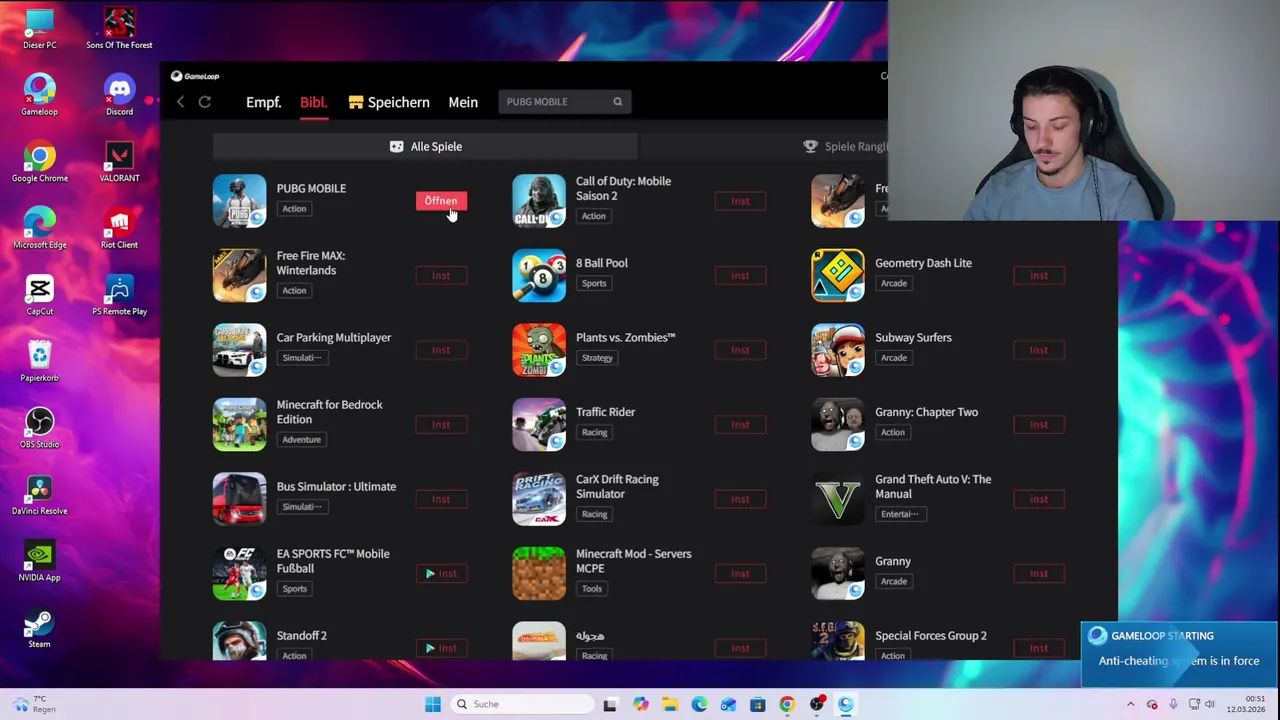Click the Subway Surfers game icon

pos(838,350)
